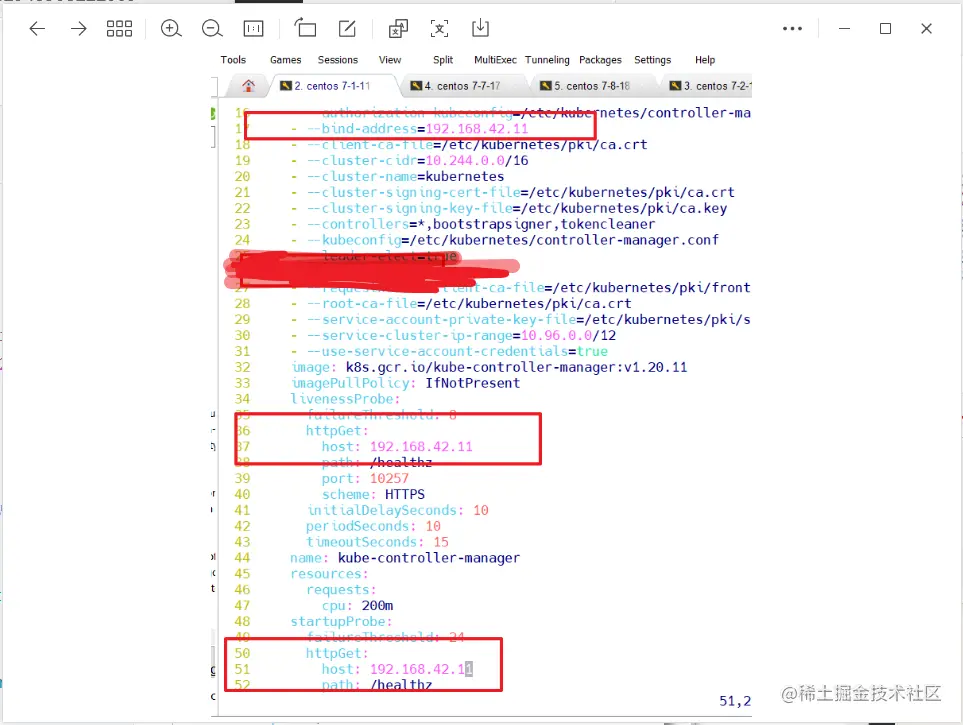
Task: Click the root-ca-file line 28
Action: point(469,304)
